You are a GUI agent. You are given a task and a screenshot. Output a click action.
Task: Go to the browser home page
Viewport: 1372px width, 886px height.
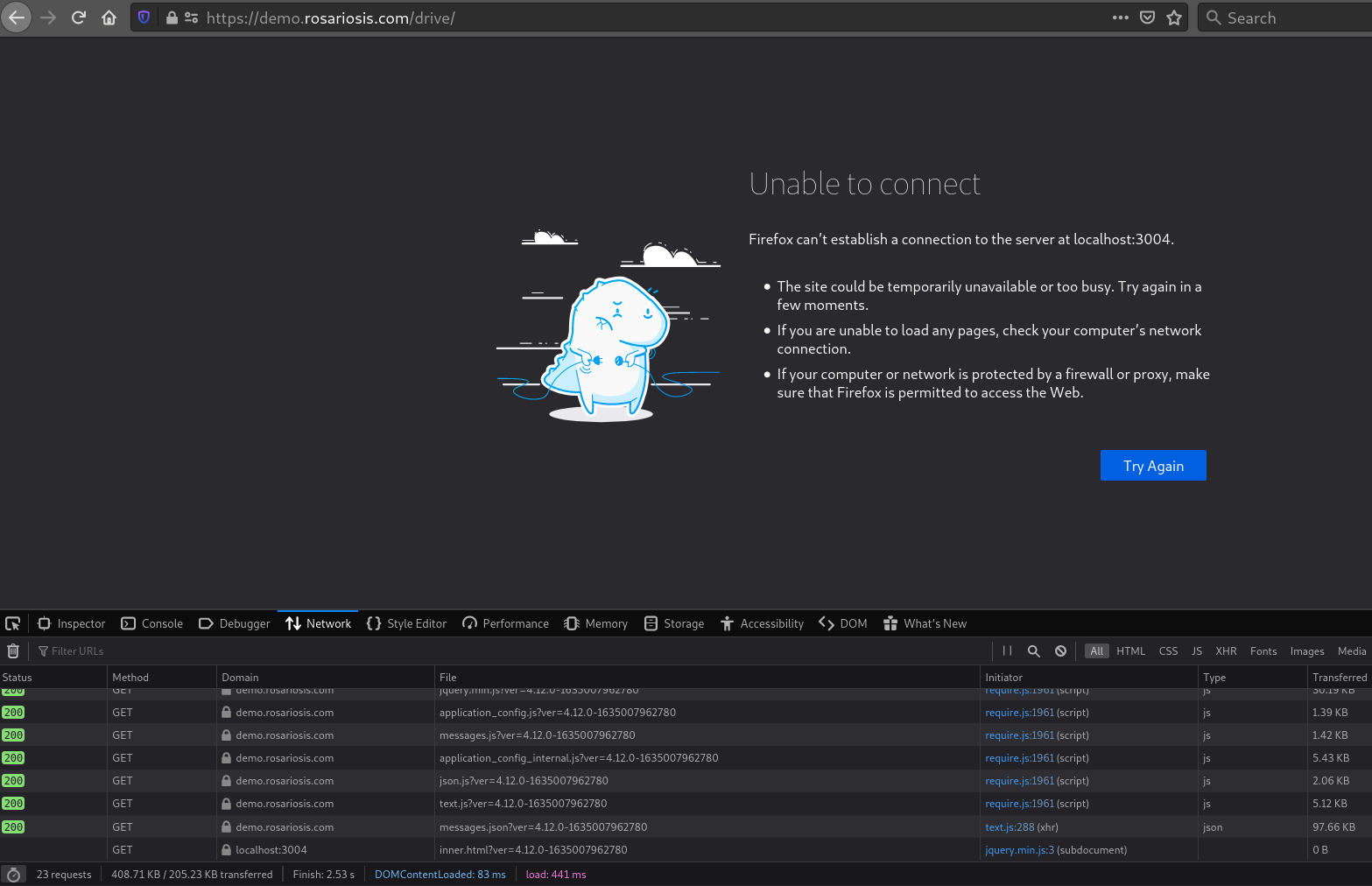[x=109, y=18]
